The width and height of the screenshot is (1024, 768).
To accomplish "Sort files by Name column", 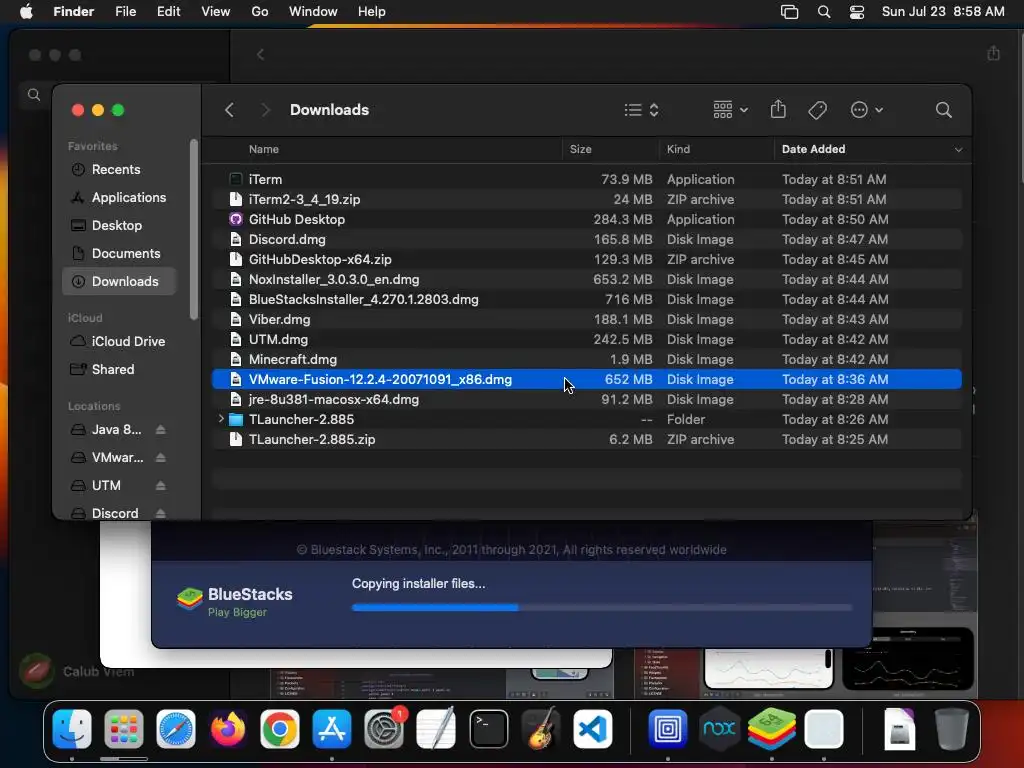I will pos(263,150).
